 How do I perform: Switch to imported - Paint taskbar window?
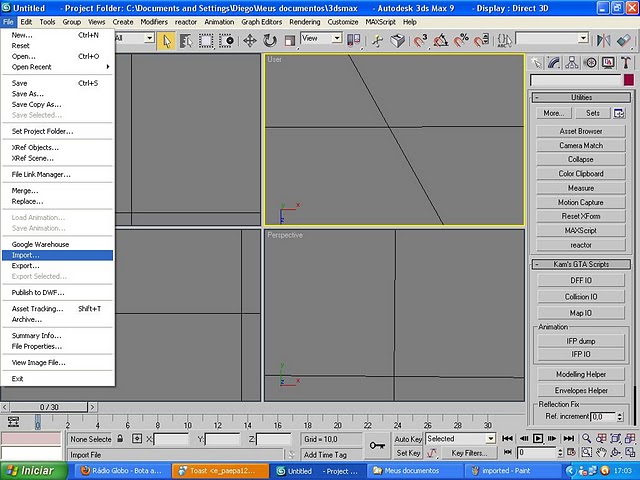[x=504, y=471]
